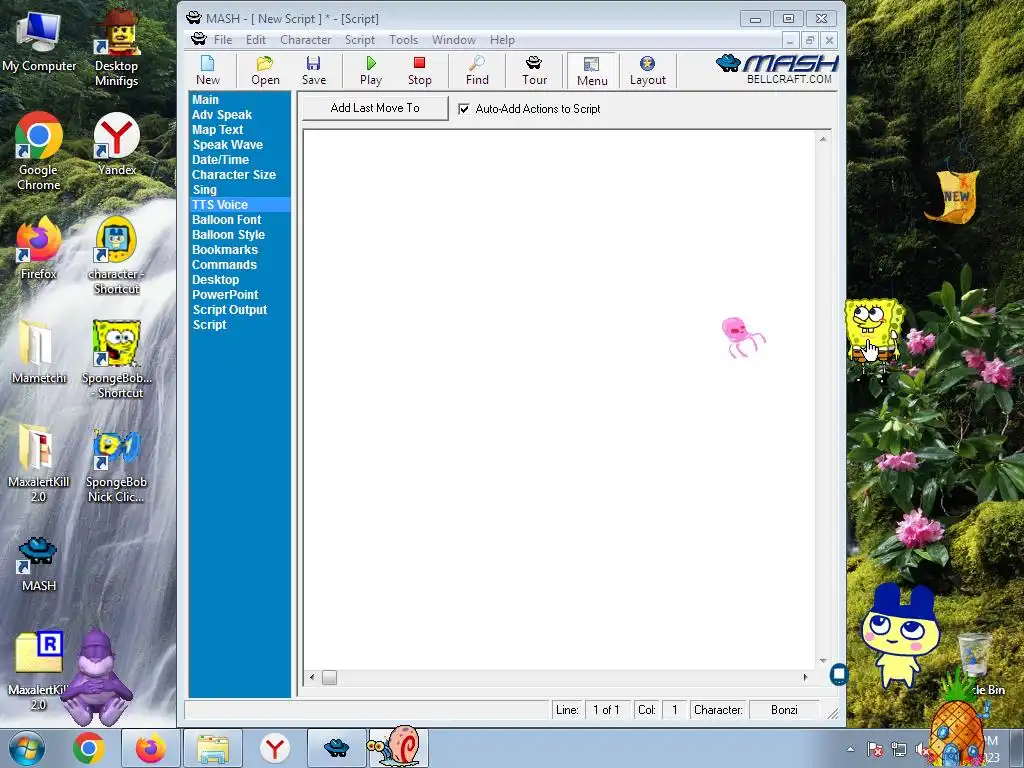Select the MASH desktop shortcut
This screenshot has height=768, width=1024.
(38, 564)
